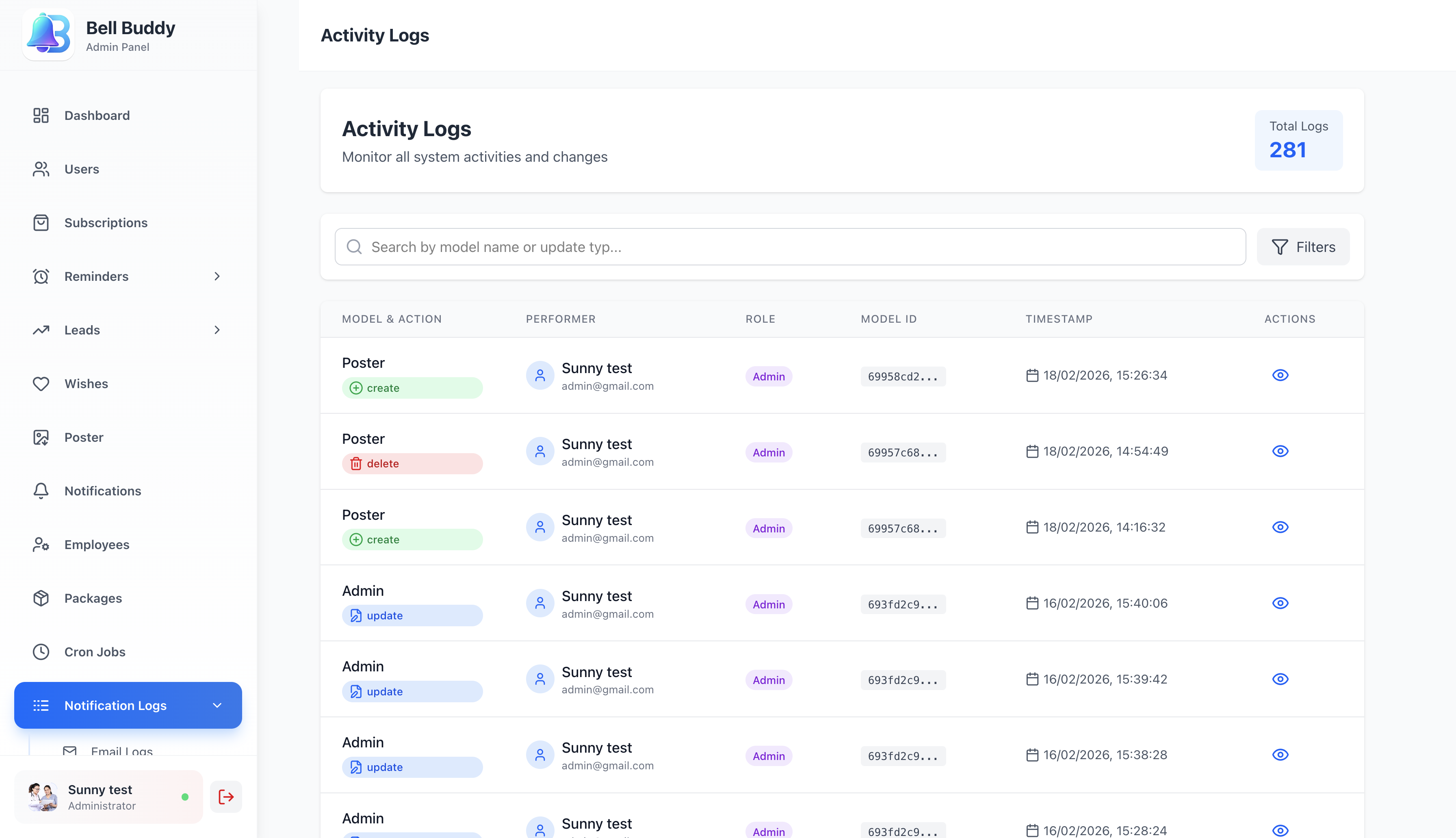Open the Packages section
Viewport: 1456px width, 838px height.
(93, 598)
